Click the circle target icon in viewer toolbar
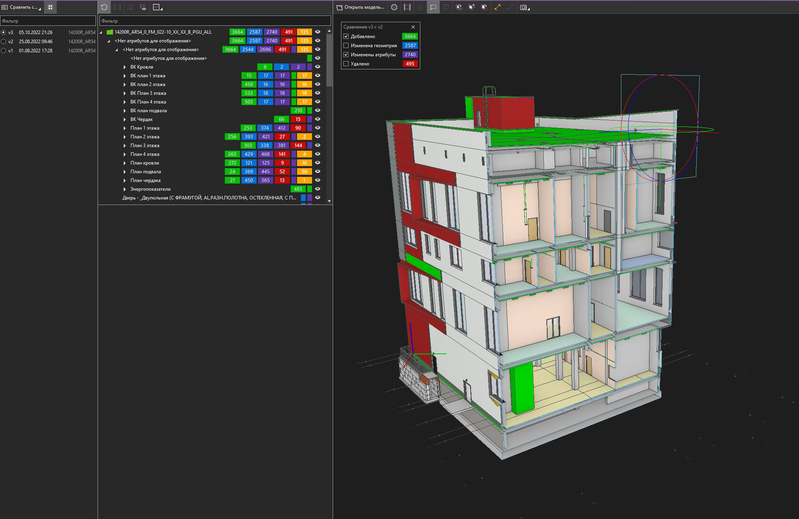The height and width of the screenshot is (519, 799). coord(394,7)
